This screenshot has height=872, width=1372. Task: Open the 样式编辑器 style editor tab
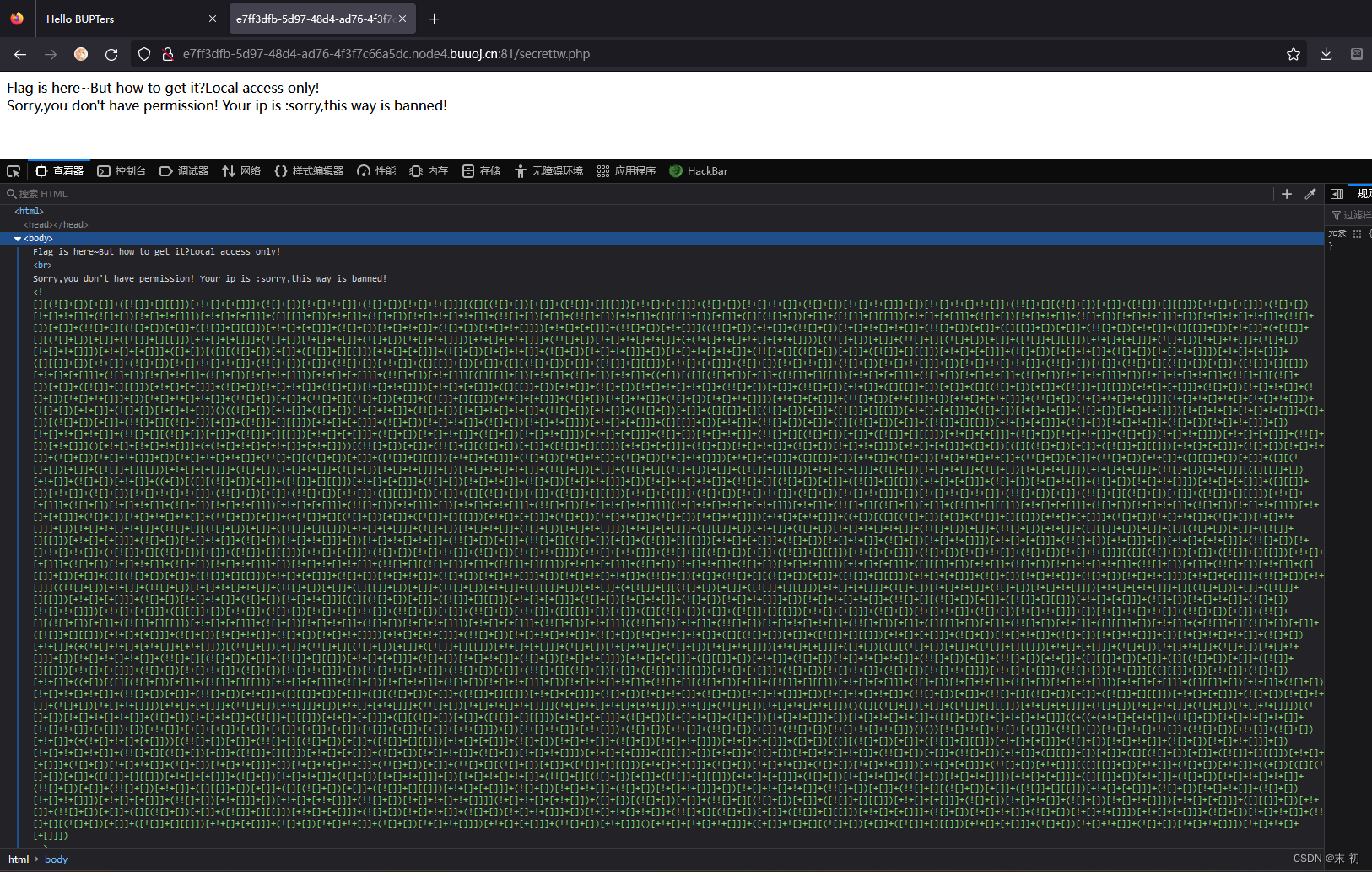309,171
